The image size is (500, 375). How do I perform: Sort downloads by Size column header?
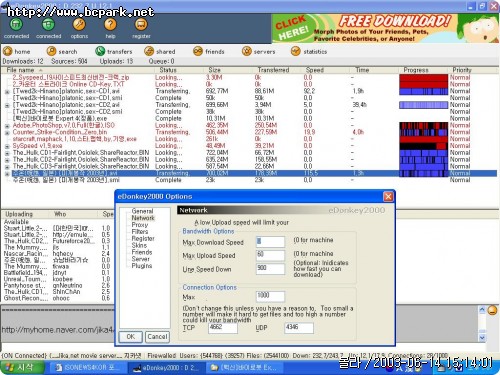[228, 70]
